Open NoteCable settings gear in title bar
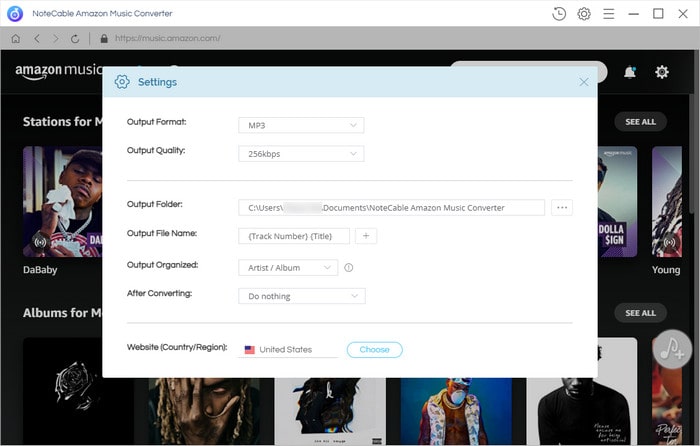700x446 pixels. point(584,14)
